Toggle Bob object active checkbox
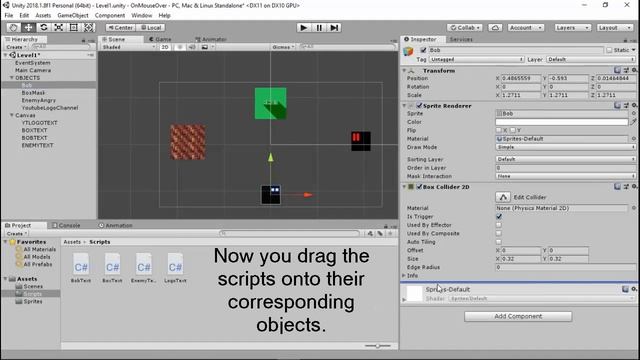Screen dimensions: 640x360 click(x=423, y=50)
